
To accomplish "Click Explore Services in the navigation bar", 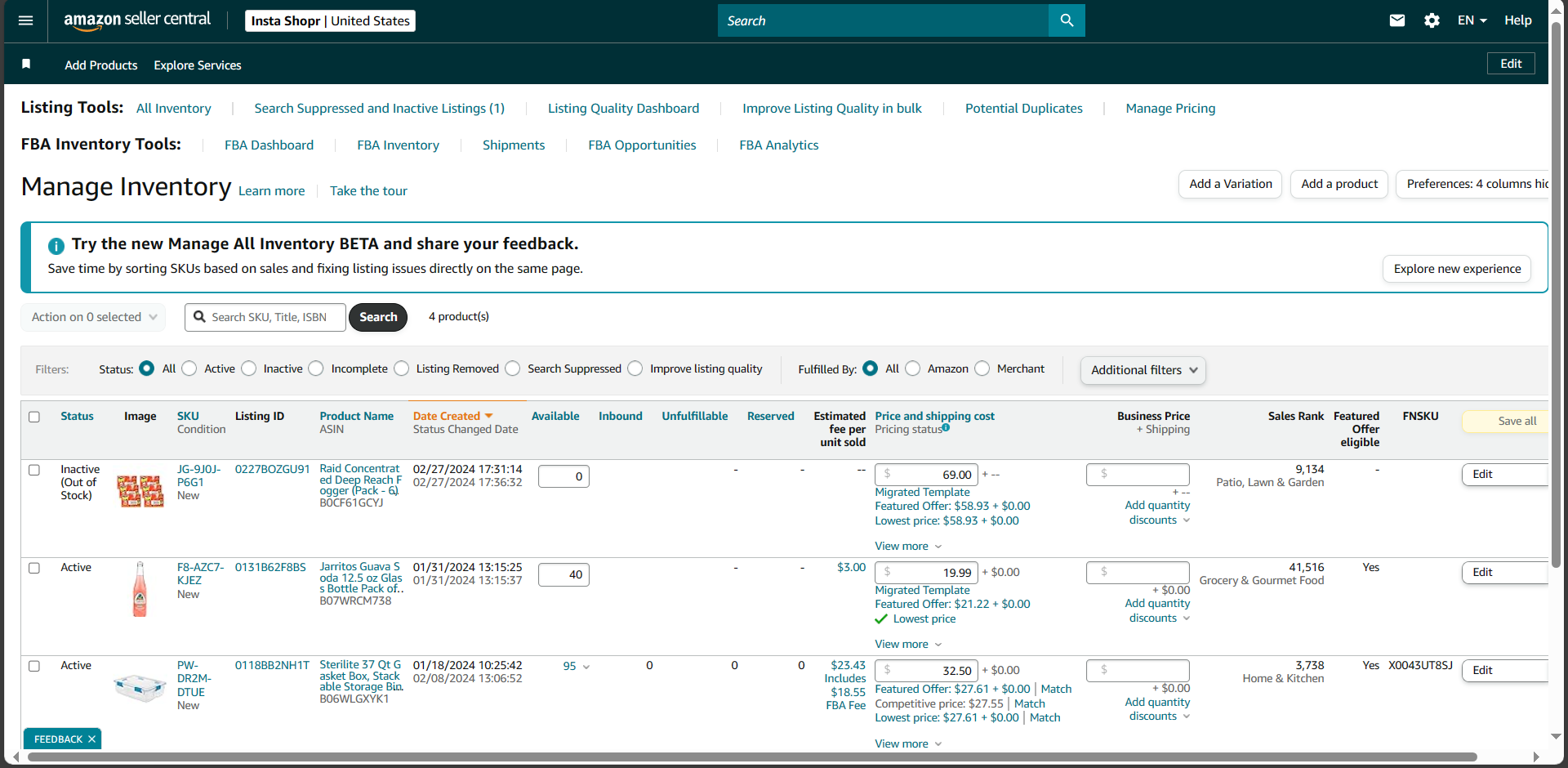I will tap(198, 65).
